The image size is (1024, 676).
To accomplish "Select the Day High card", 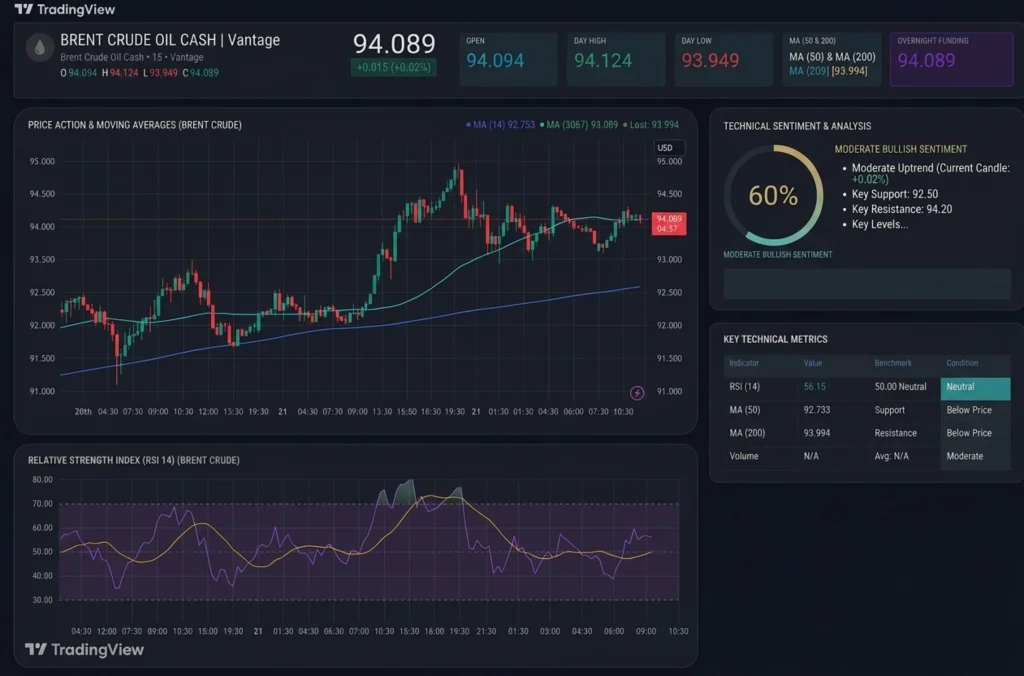I will click(616, 59).
